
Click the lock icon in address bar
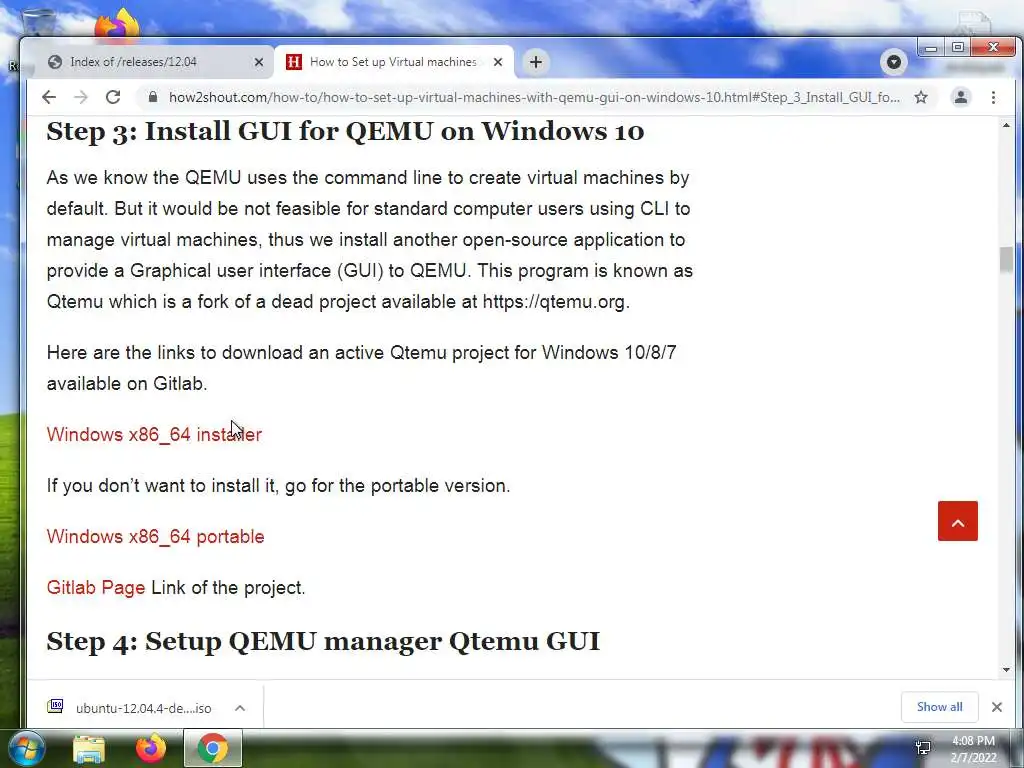[x=153, y=97]
